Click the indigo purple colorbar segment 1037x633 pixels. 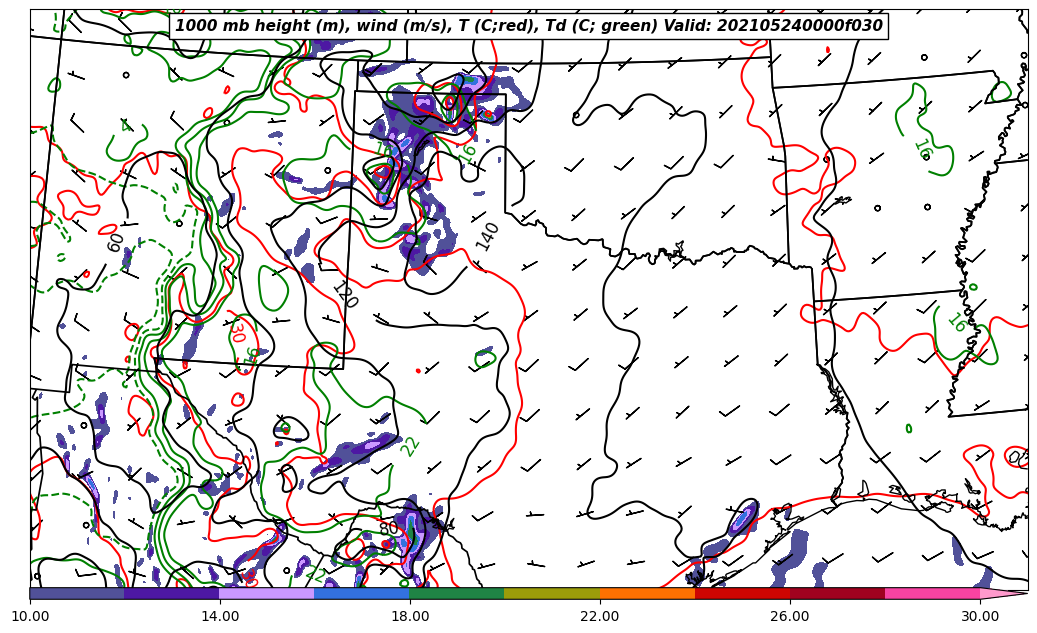coord(171,593)
